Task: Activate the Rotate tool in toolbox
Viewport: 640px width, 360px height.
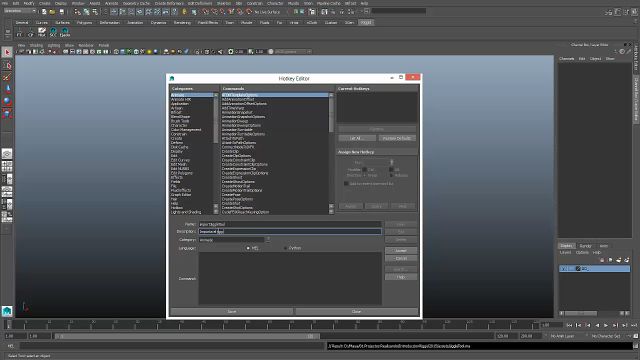Action: 7,101
